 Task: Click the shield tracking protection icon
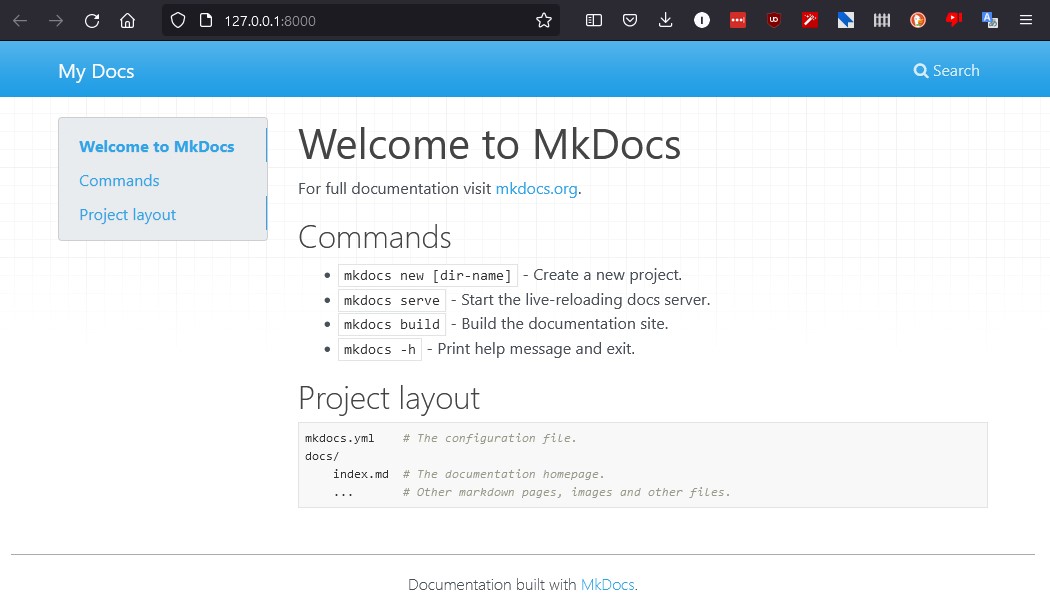point(178,20)
